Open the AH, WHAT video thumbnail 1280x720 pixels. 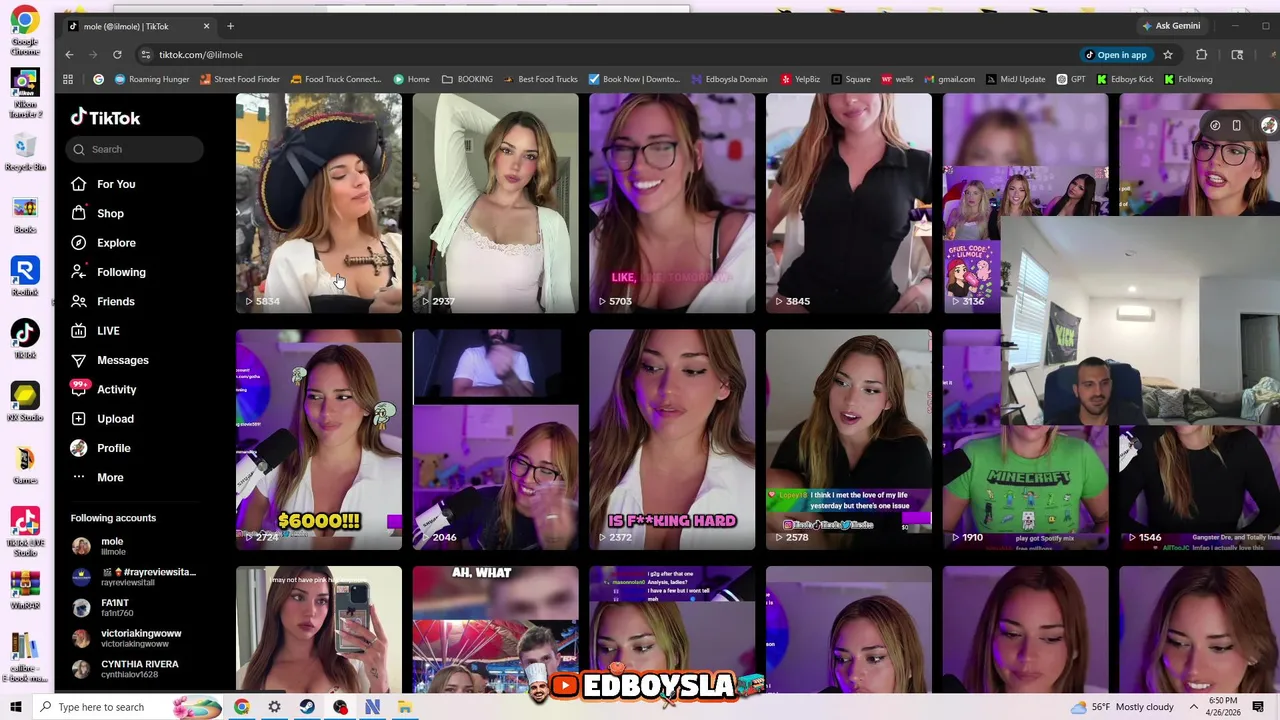495,628
